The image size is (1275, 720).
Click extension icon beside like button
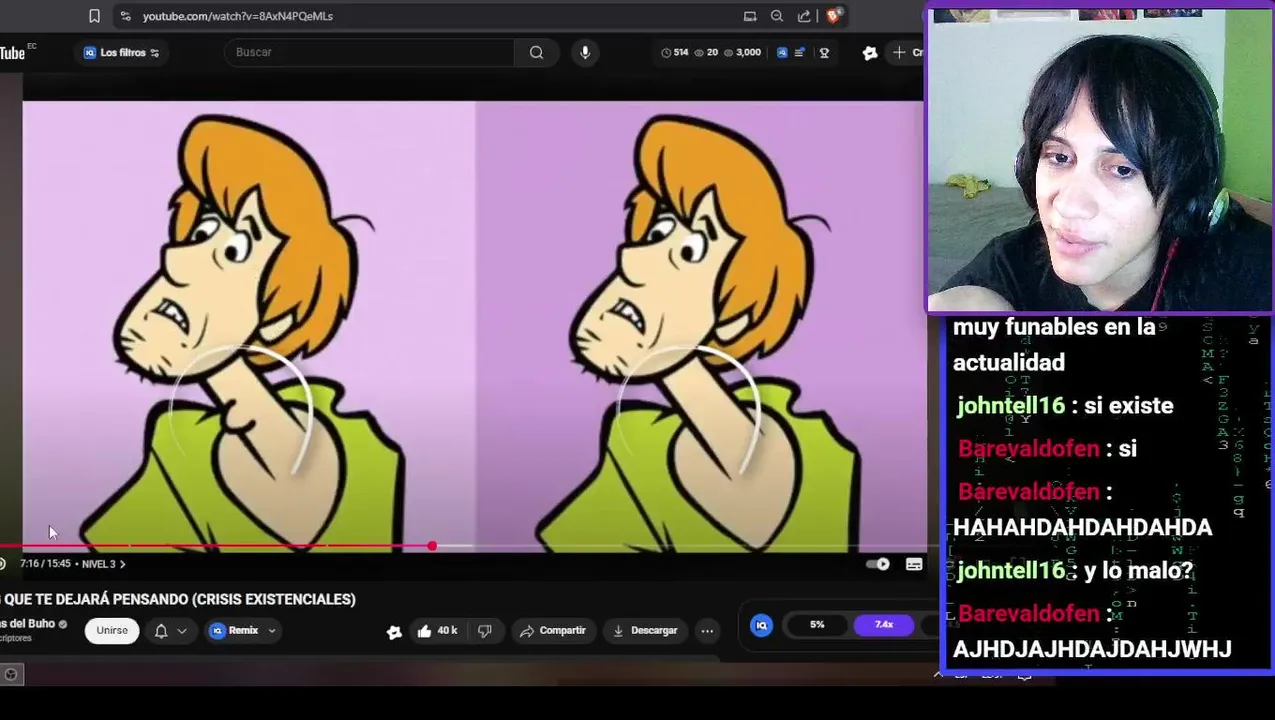394,631
